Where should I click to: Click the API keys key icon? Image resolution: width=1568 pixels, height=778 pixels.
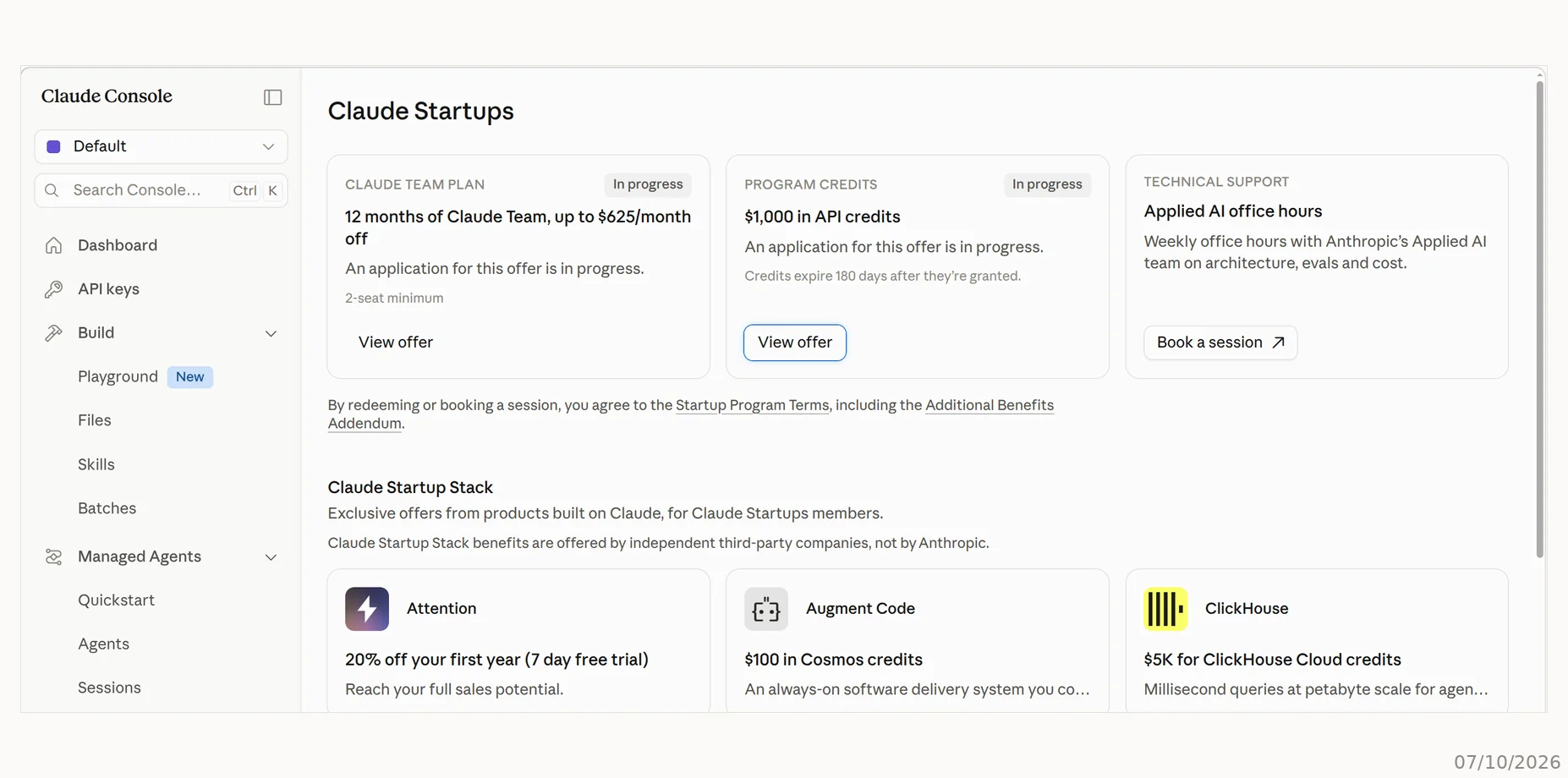[x=53, y=289]
